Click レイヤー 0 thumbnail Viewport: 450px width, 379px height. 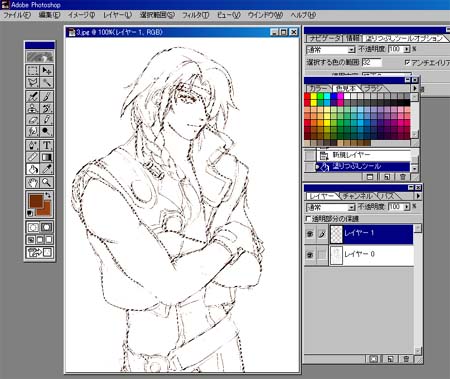click(336, 255)
